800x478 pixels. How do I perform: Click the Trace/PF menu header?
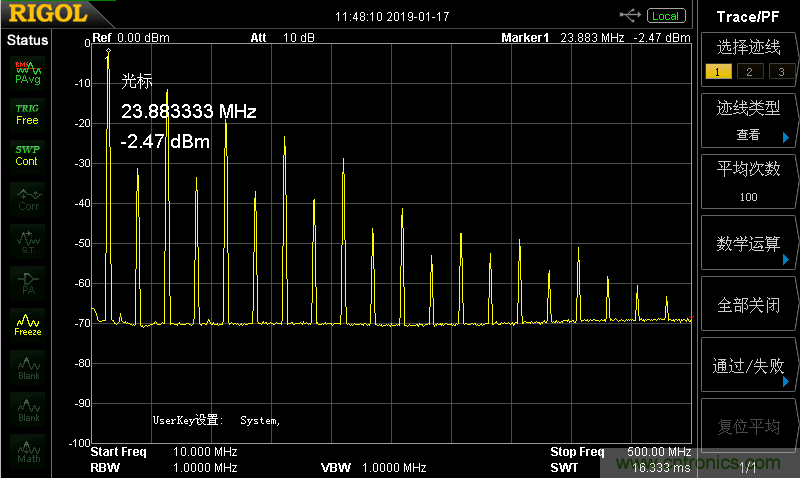coord(748,16)
